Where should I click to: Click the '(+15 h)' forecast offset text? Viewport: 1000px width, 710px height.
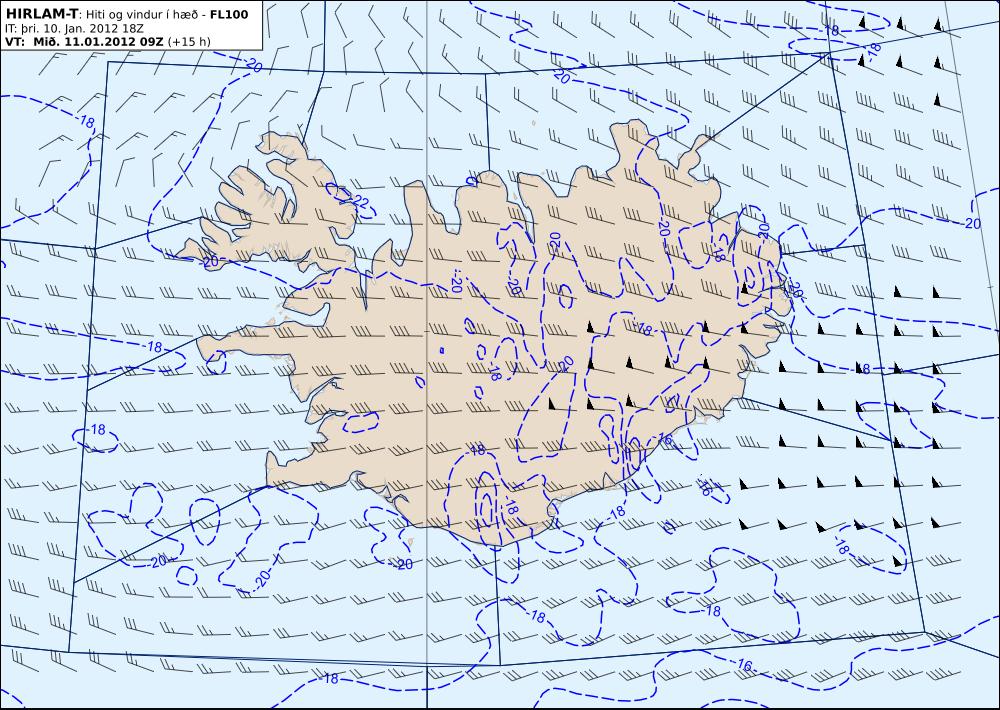click(x=189, y=42)
